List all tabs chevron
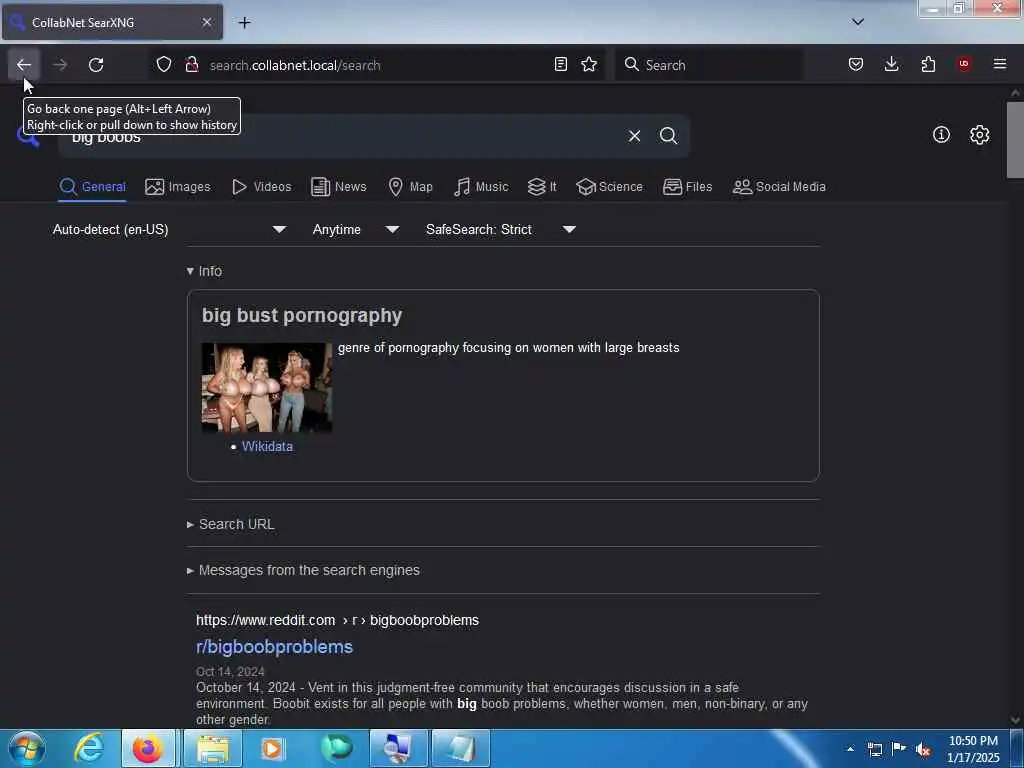Viewport: 1024px width, 768px height. pyautogui.click(x=858, y=22)
